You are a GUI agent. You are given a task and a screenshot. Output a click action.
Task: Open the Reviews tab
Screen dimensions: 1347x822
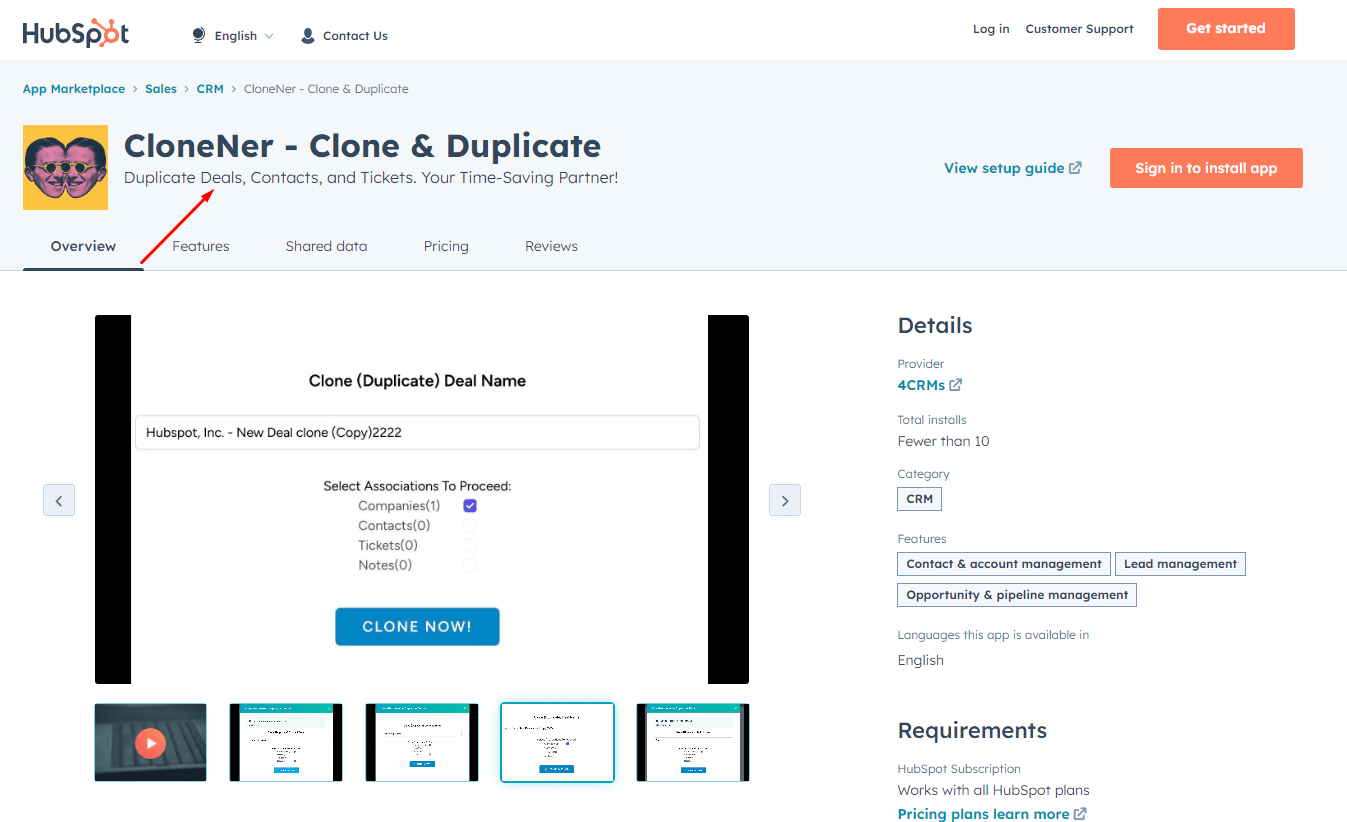[x=551, y=246]
